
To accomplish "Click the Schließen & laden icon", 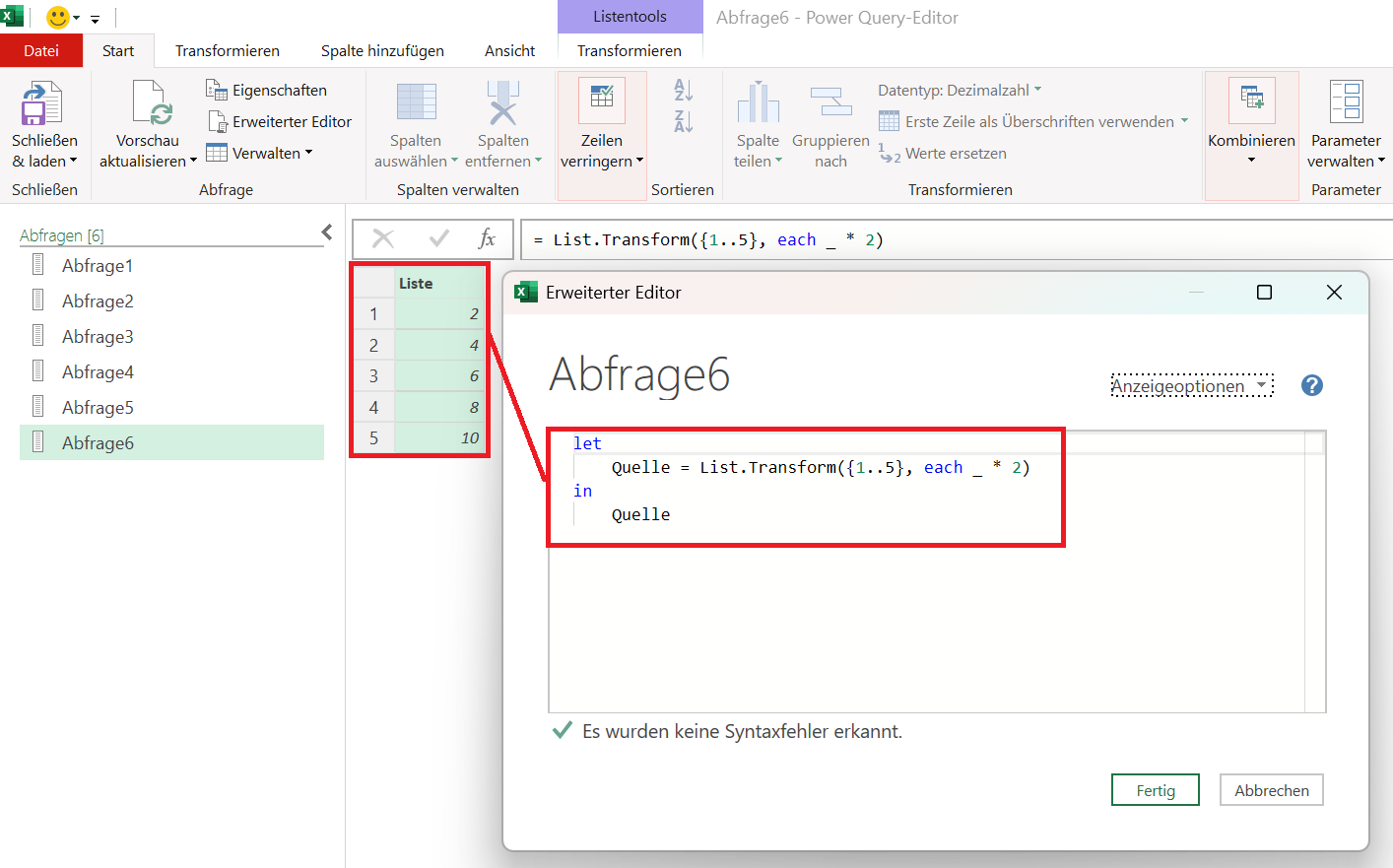I will point(42,102).
